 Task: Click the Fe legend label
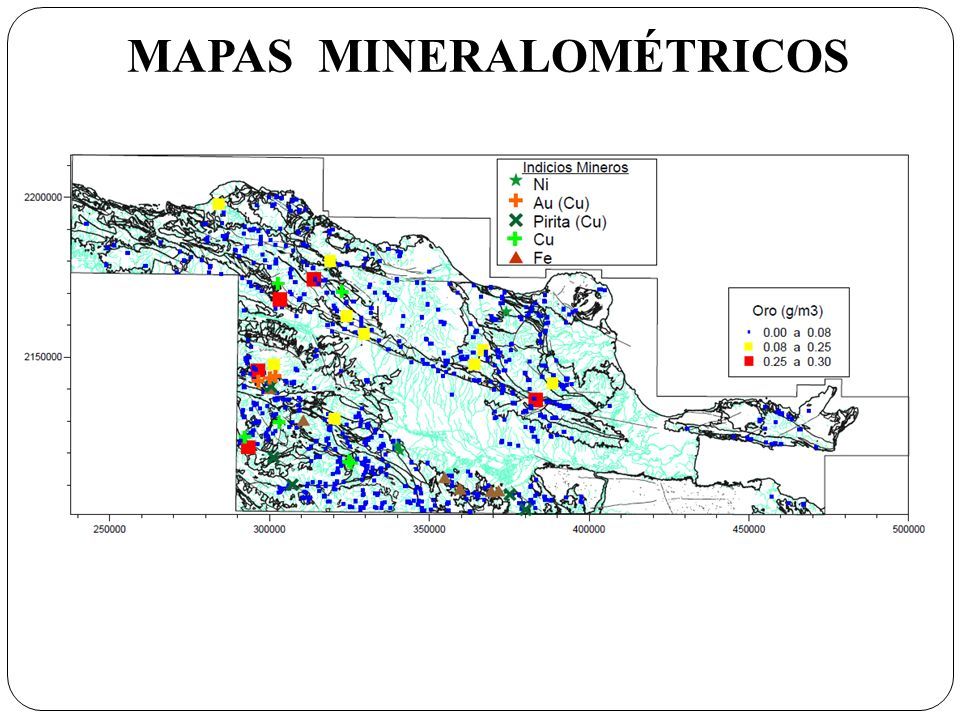542,258
